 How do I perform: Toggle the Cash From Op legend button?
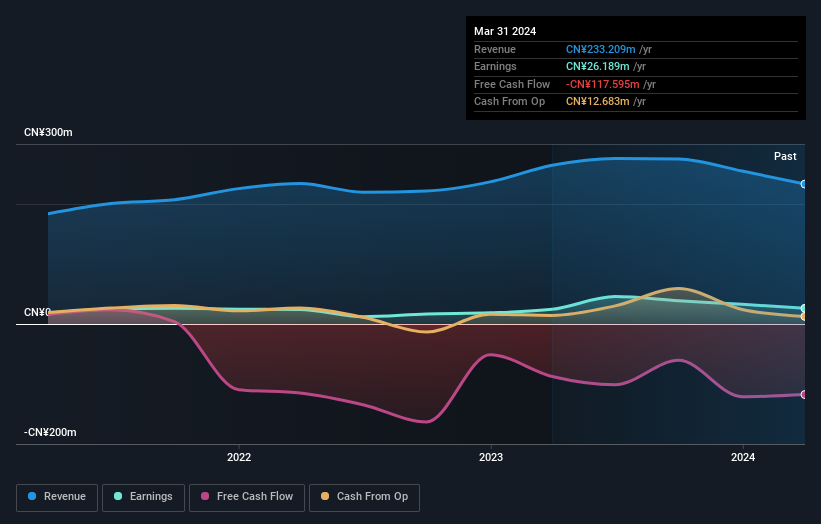(x=364, y=497)
